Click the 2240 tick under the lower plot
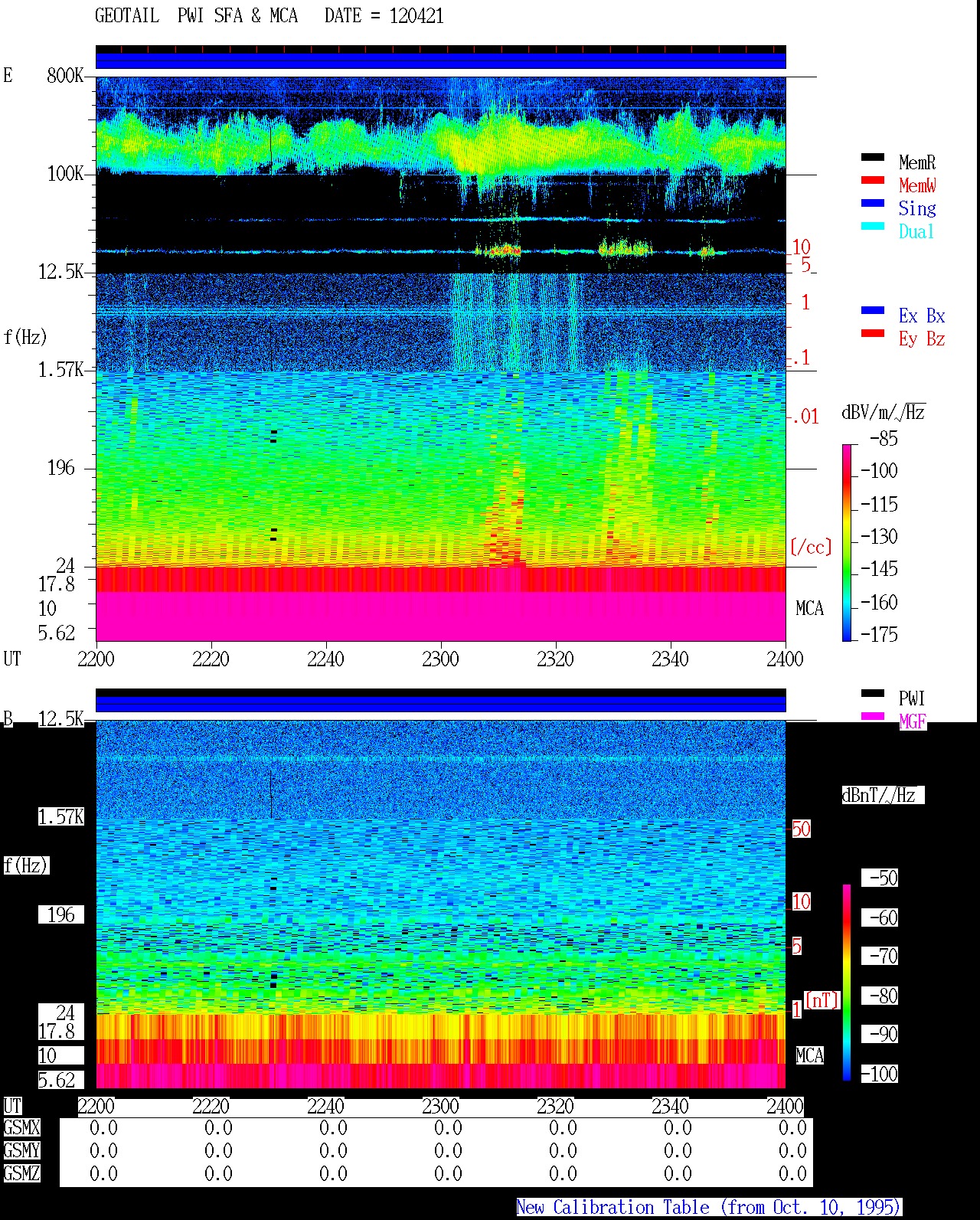980x1220 pixels. [325, 1106]
